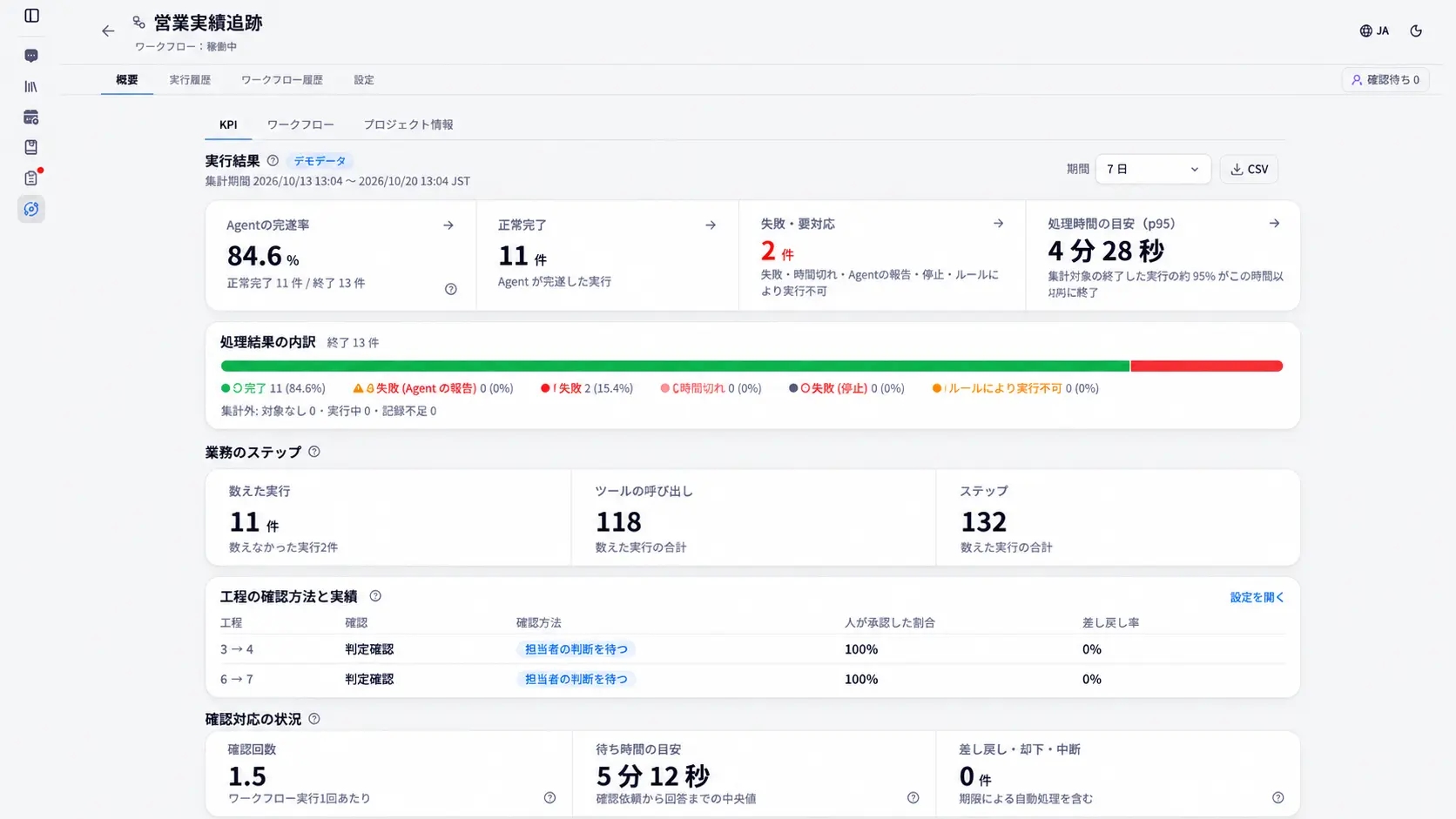Open 失敗・要対応 card arrow details
This screenshot has height=819, width=1456.
pos(998,224)
